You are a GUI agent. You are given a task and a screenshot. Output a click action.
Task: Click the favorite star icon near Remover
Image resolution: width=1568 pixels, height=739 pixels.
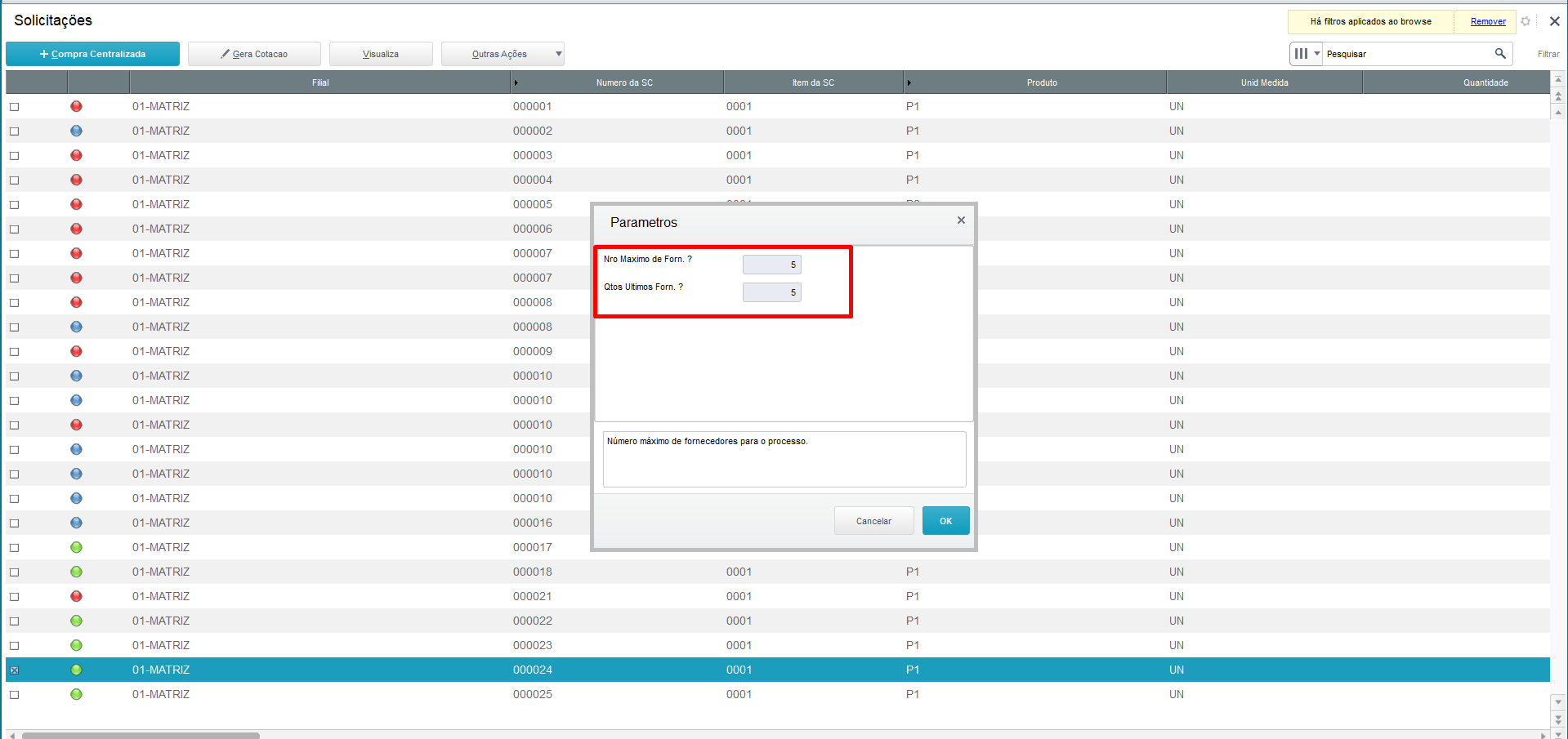1526,21
